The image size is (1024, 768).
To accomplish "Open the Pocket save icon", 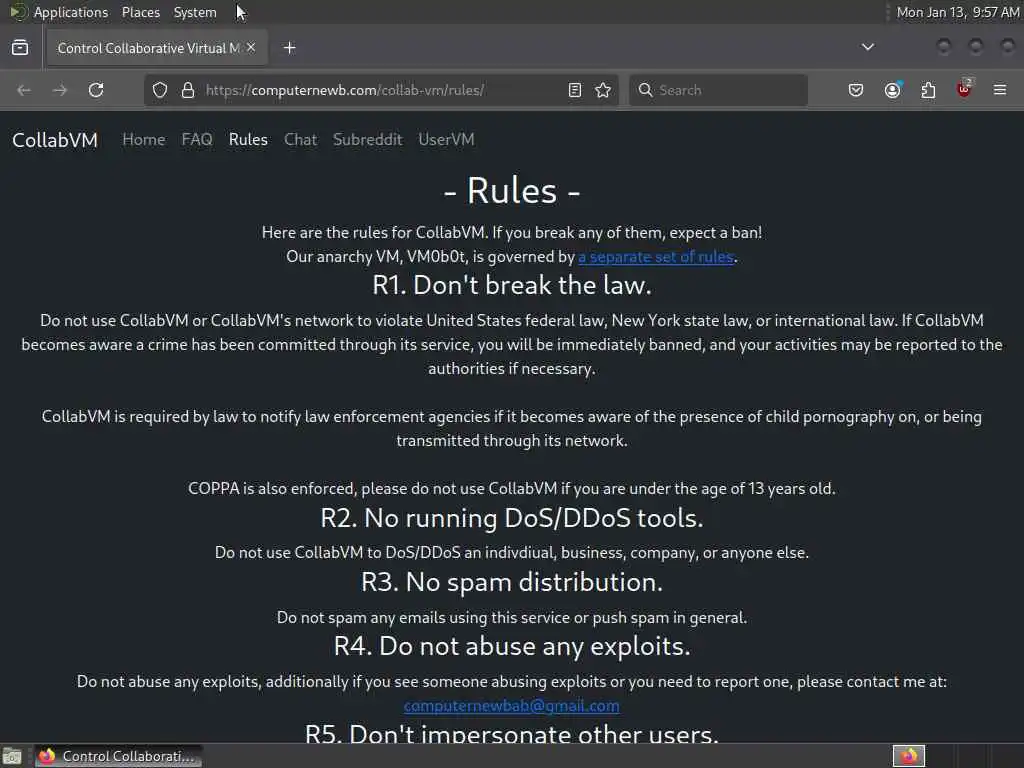I will 856,90.
